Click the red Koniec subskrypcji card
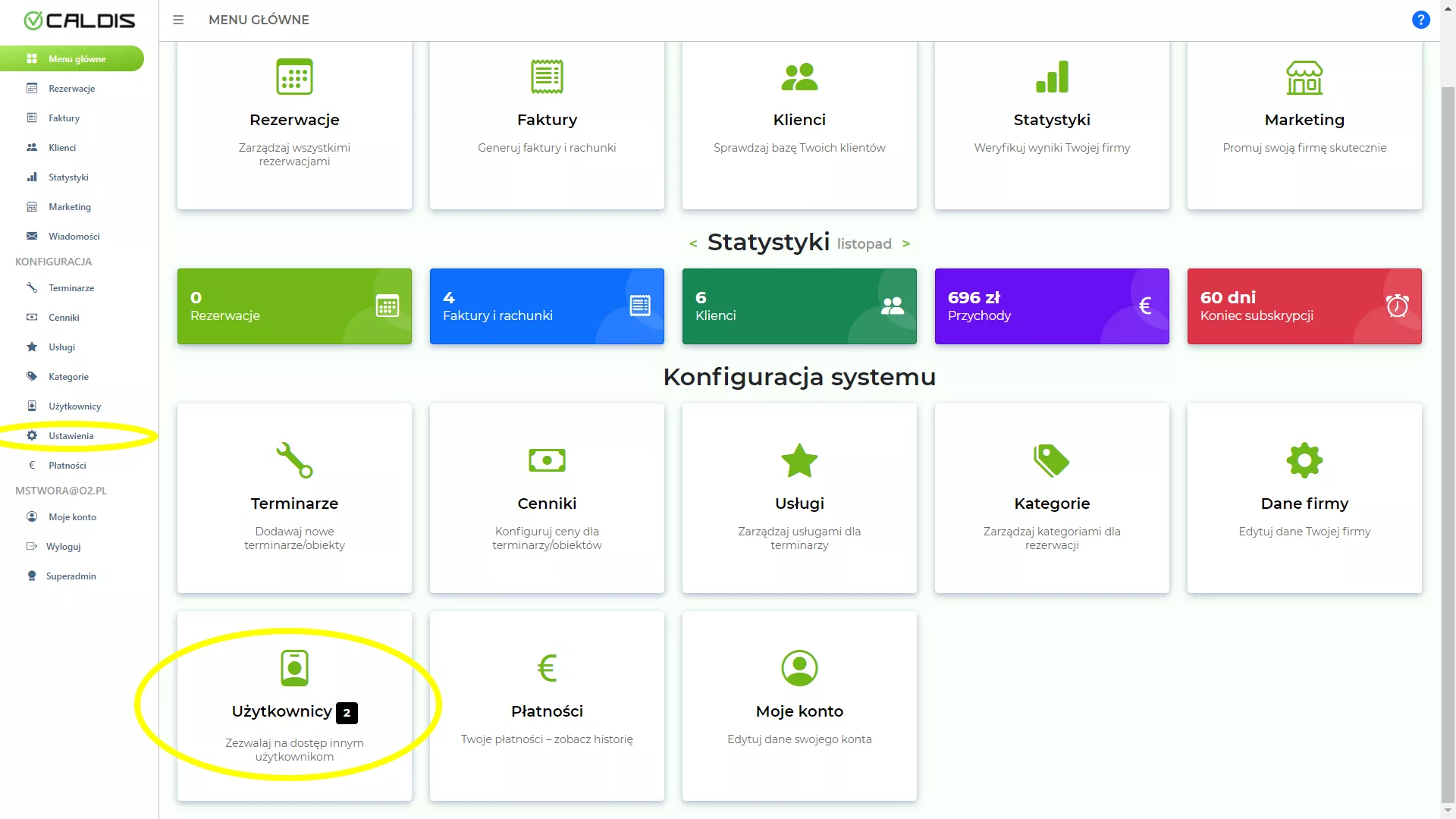The image size is (1456, 819). pyautogui.click(x=1304, y=306)
